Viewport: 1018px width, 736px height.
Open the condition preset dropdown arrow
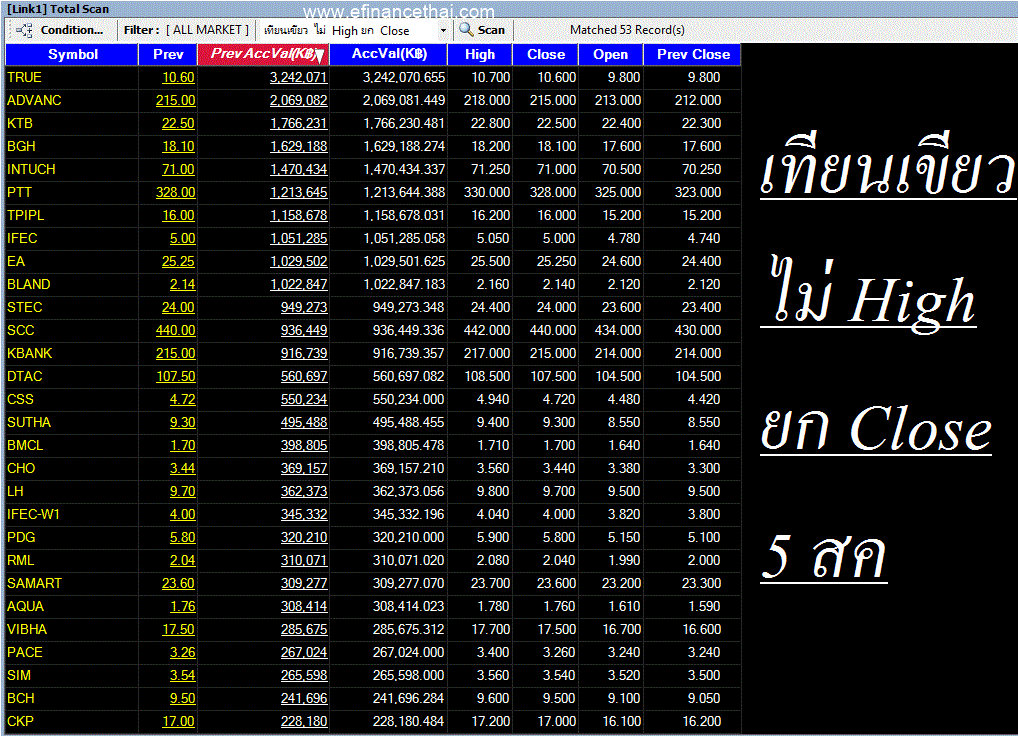443,31
